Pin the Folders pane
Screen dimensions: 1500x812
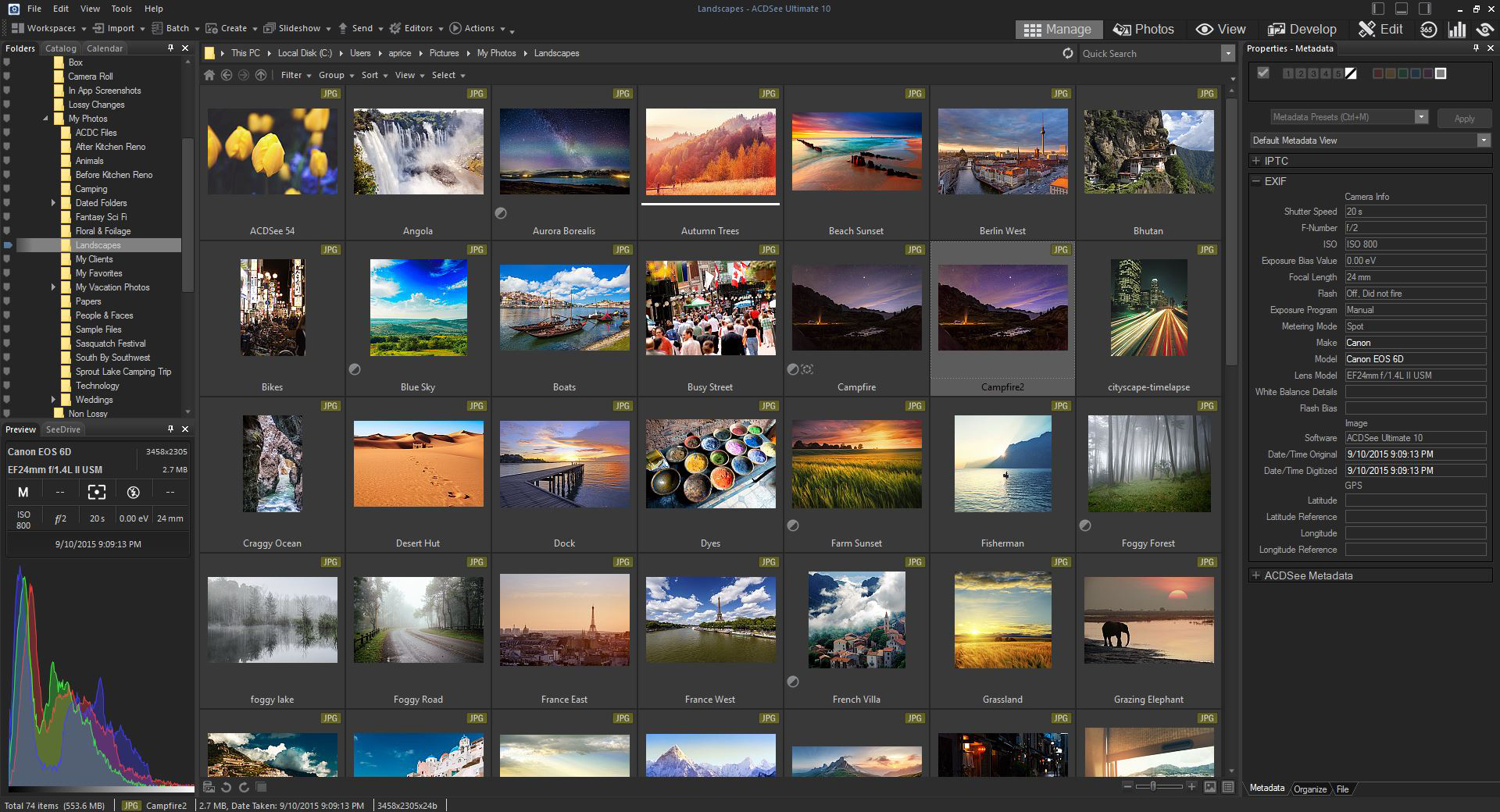point(170,48)
